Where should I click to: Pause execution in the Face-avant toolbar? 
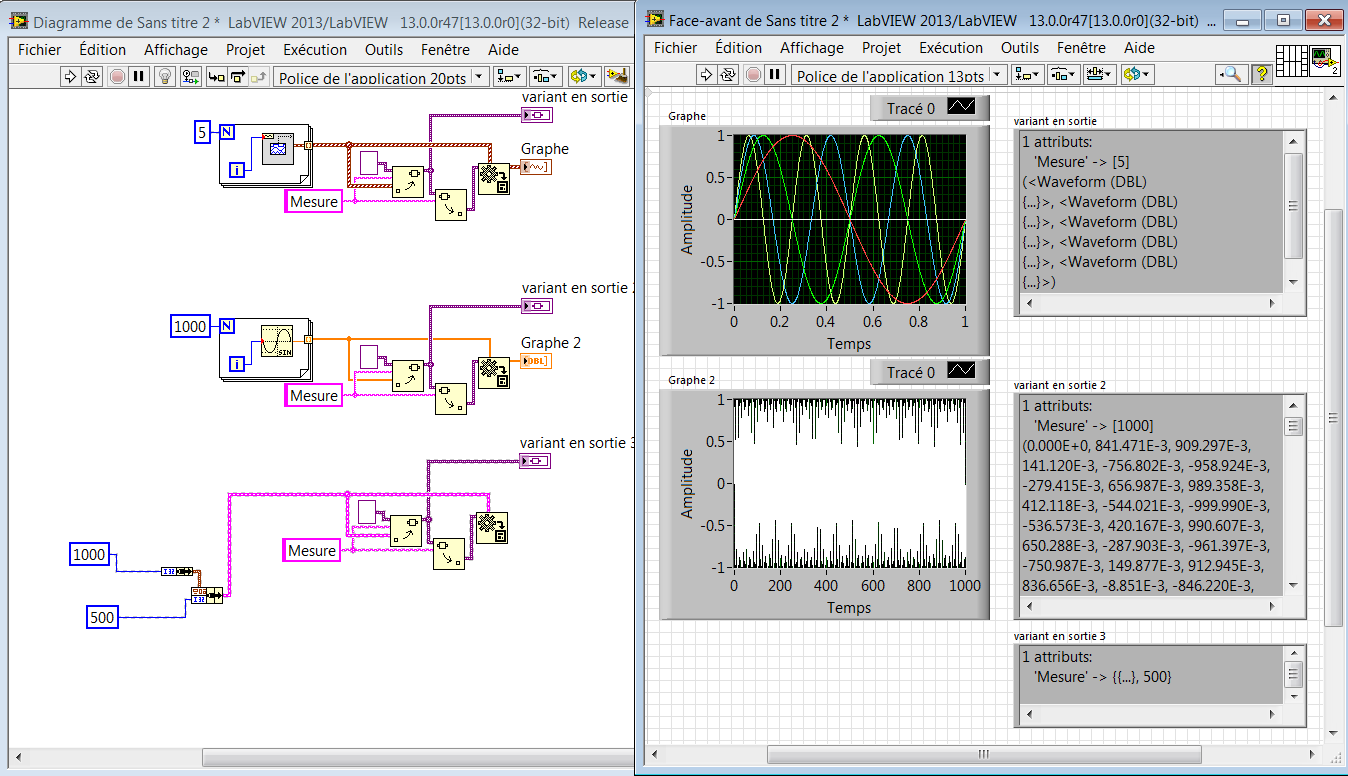[776, 74]
